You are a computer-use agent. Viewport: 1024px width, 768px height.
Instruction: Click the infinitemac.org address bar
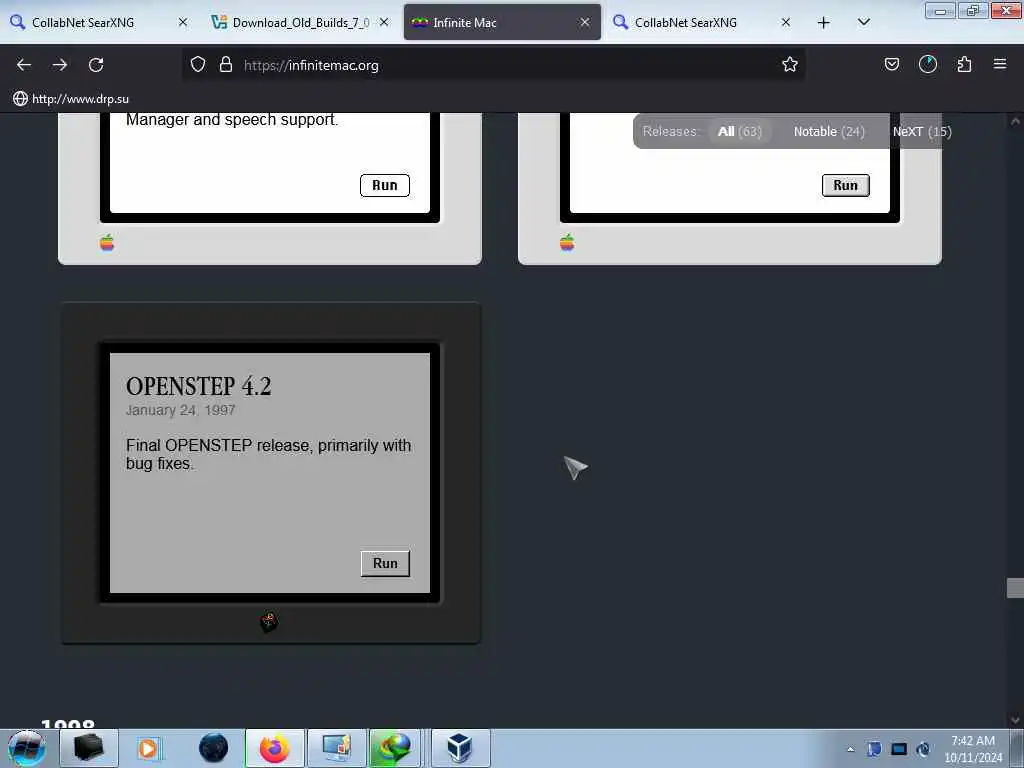493,65
